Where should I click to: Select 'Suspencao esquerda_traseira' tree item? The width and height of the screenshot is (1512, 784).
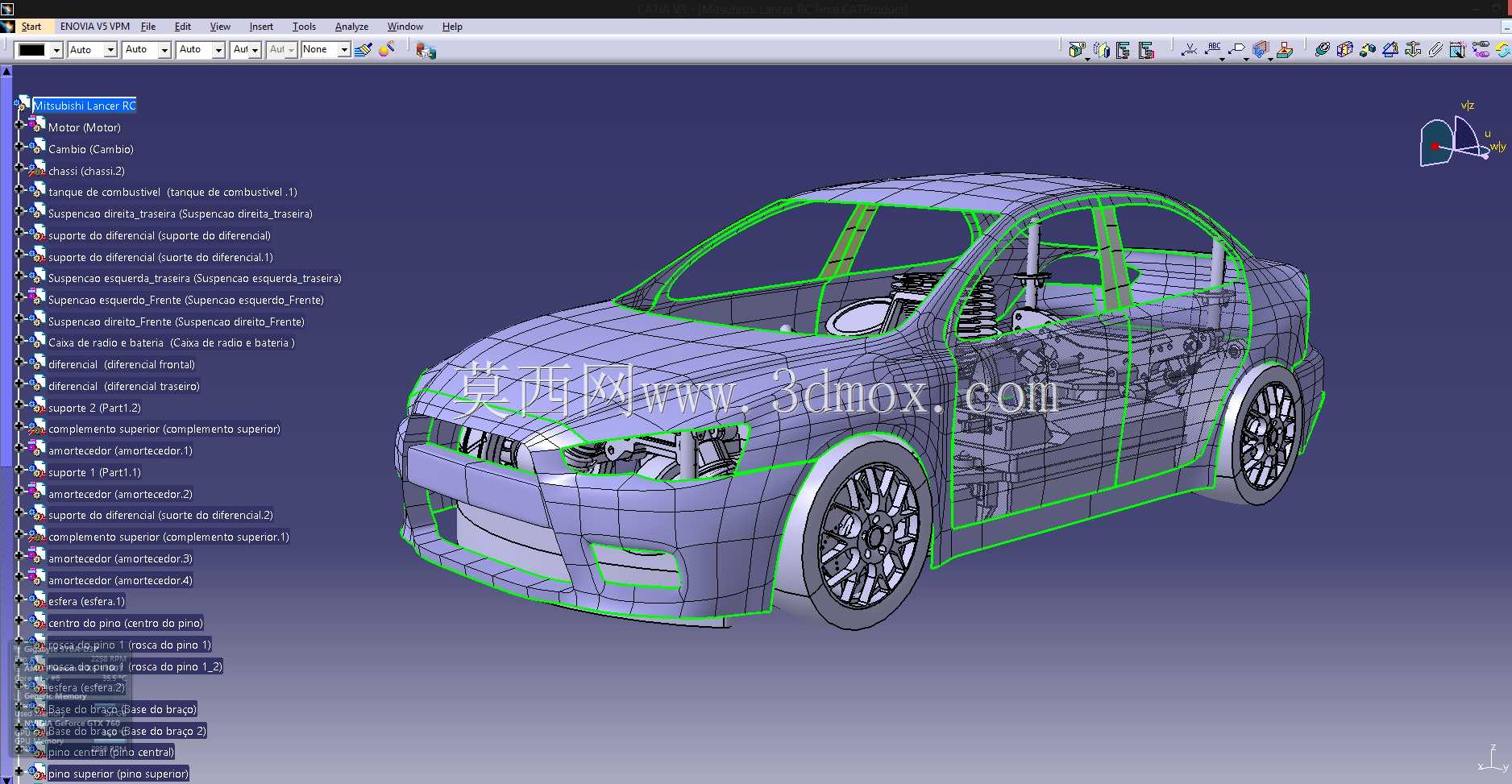pos(195,278)
